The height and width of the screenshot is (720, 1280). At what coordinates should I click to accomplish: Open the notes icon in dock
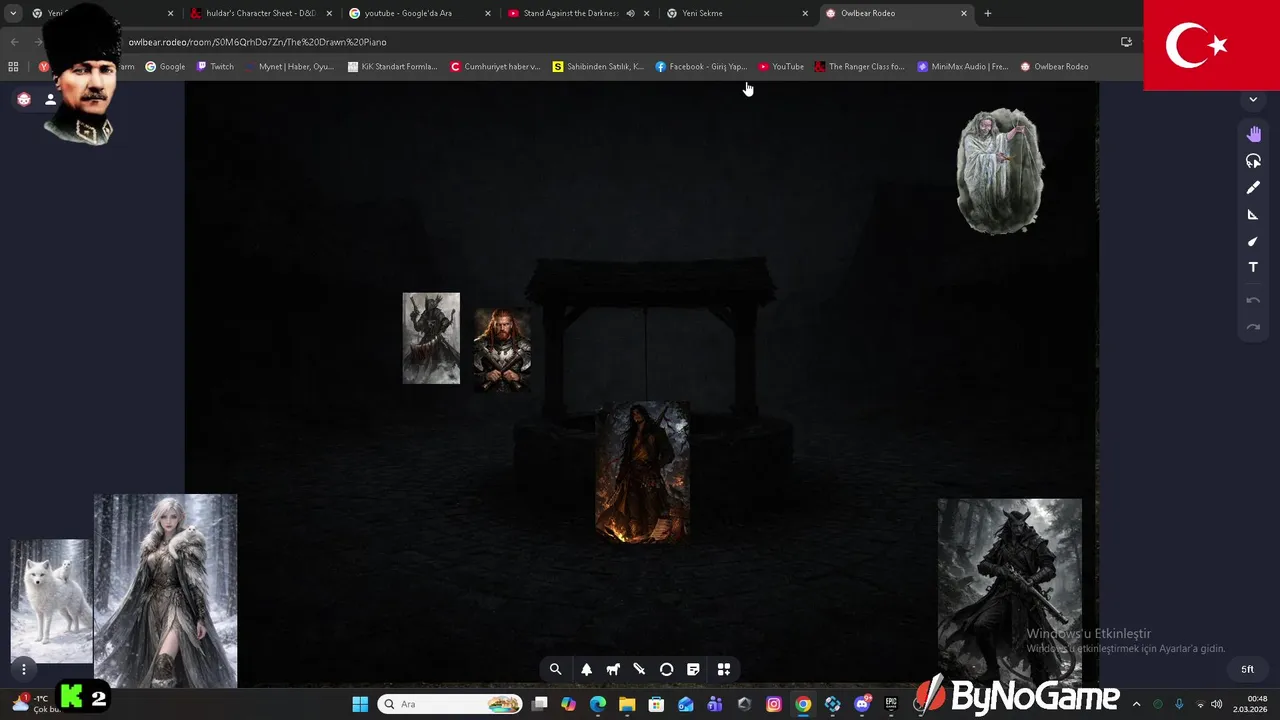tap(693, 669)
